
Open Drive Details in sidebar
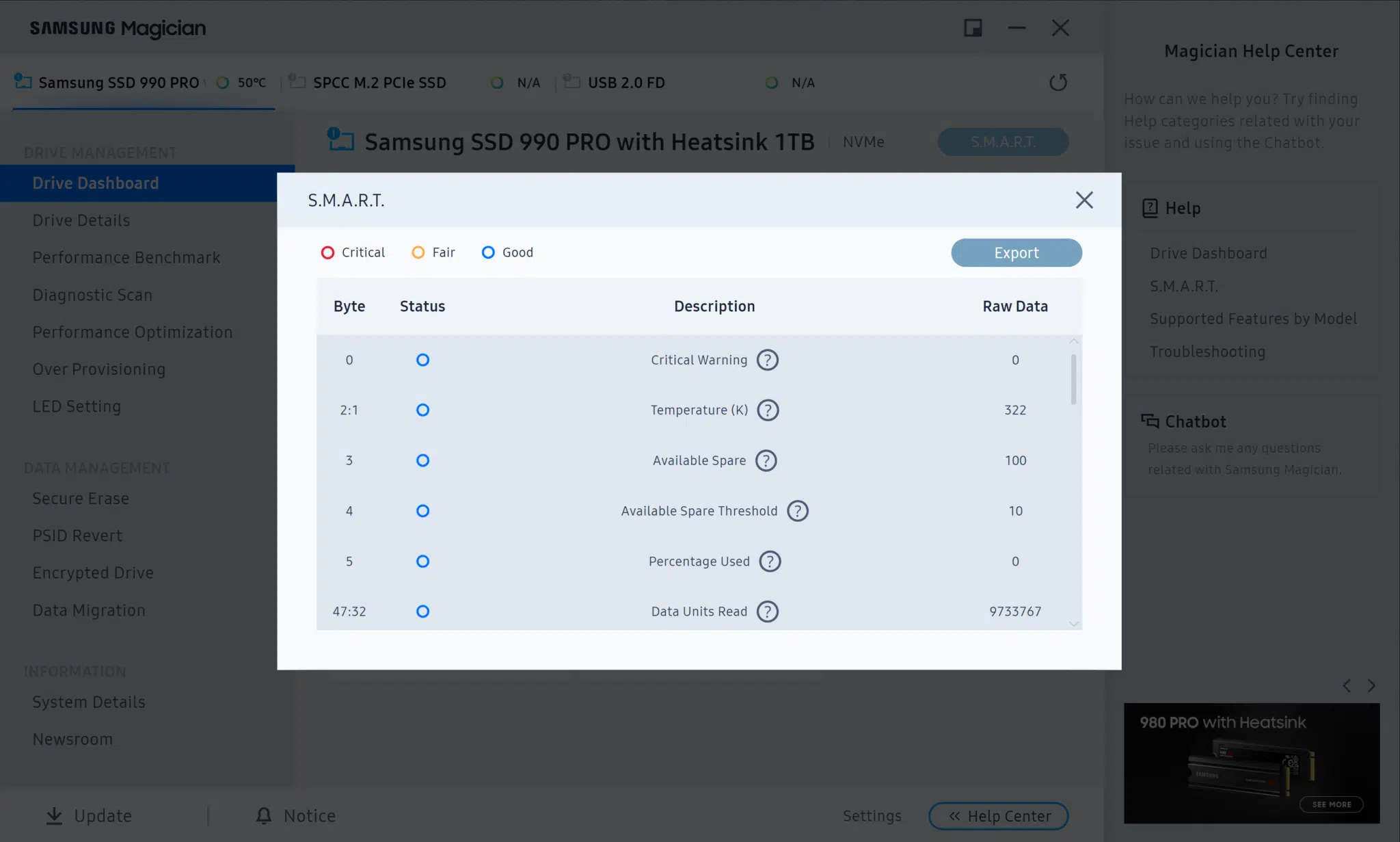81,220
